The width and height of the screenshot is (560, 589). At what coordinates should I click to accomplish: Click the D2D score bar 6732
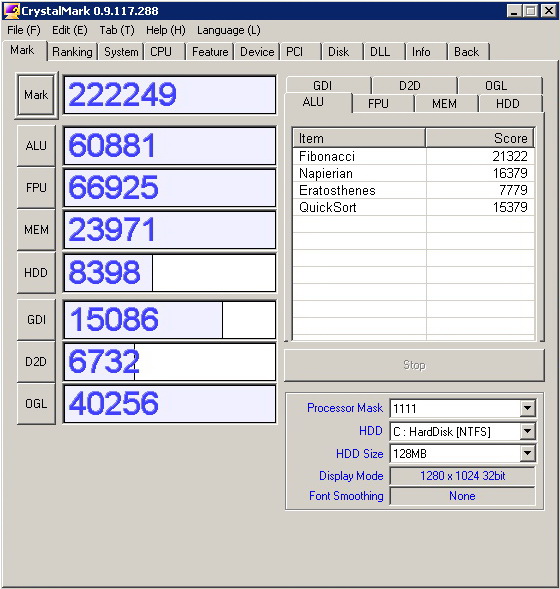[x=170, y=362]
